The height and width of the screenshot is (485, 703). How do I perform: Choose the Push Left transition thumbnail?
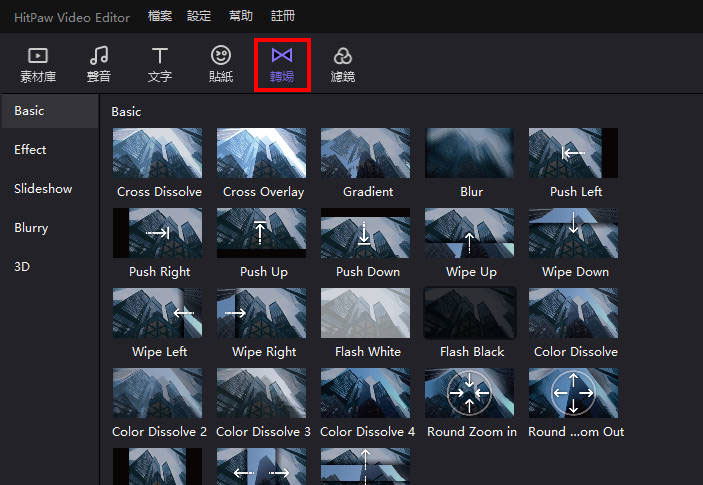click(x=573, y=153)
